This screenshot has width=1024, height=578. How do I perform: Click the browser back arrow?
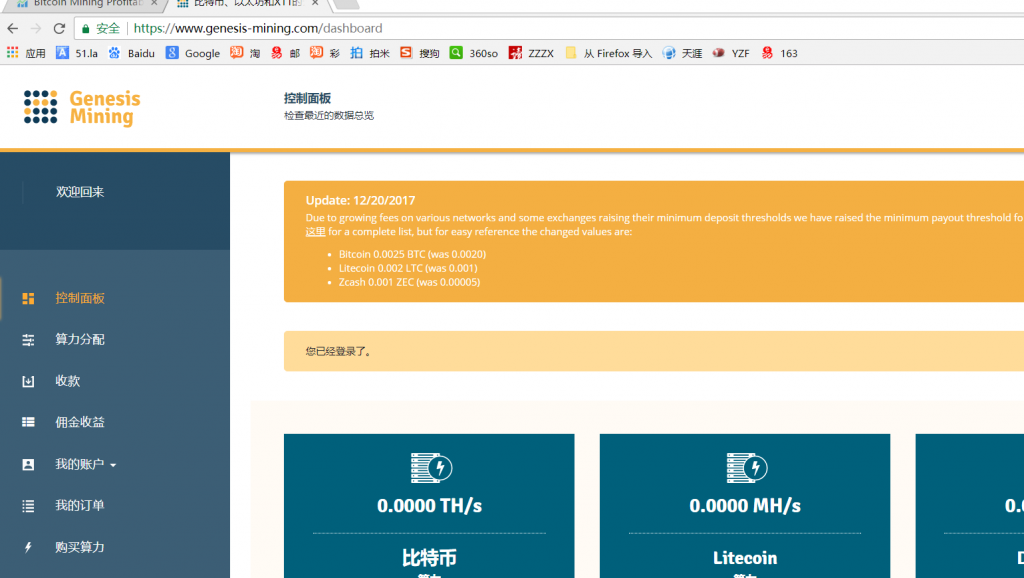point(13,29)
